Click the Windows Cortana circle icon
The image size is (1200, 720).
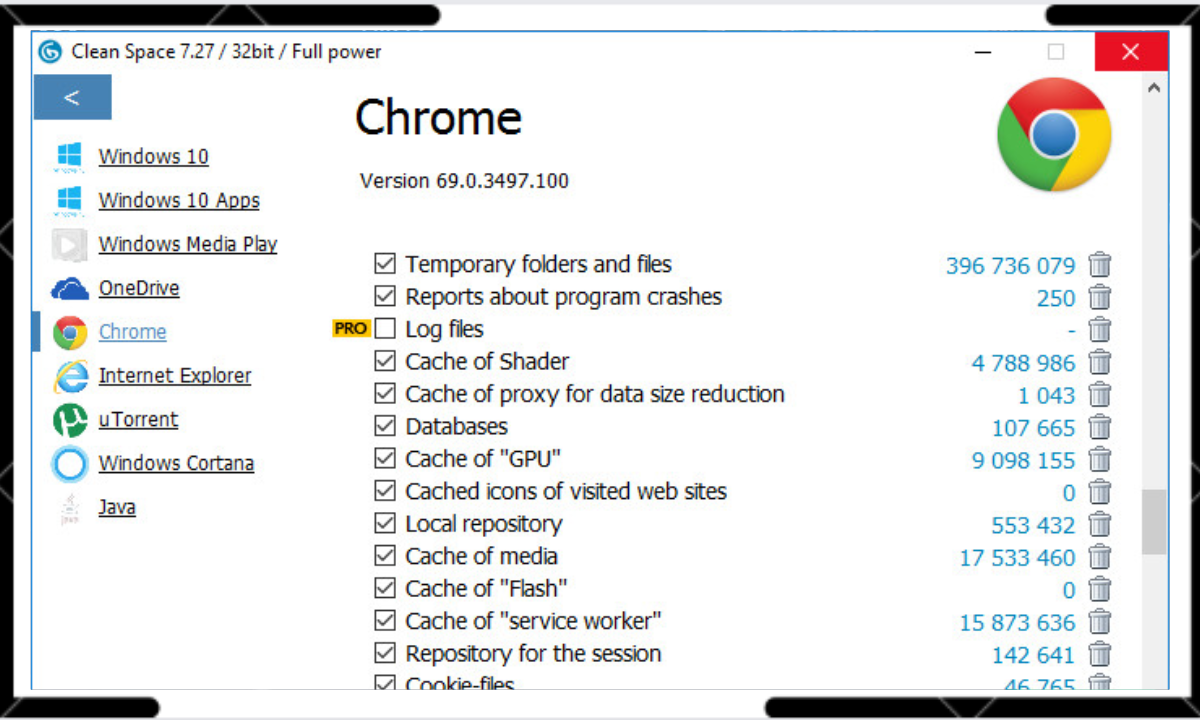point(70,464)
